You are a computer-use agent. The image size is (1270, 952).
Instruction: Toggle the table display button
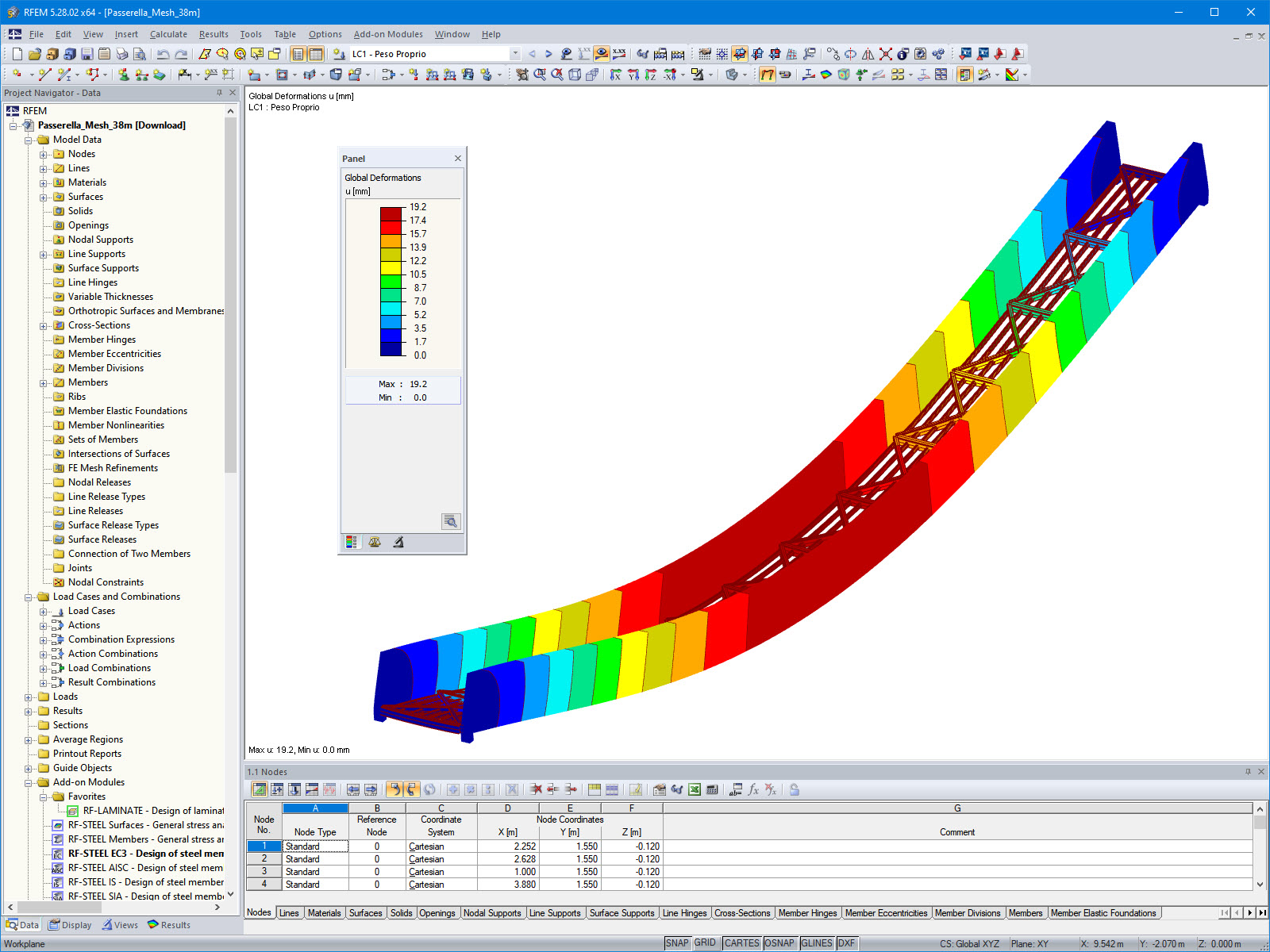(x=316, y=54)
